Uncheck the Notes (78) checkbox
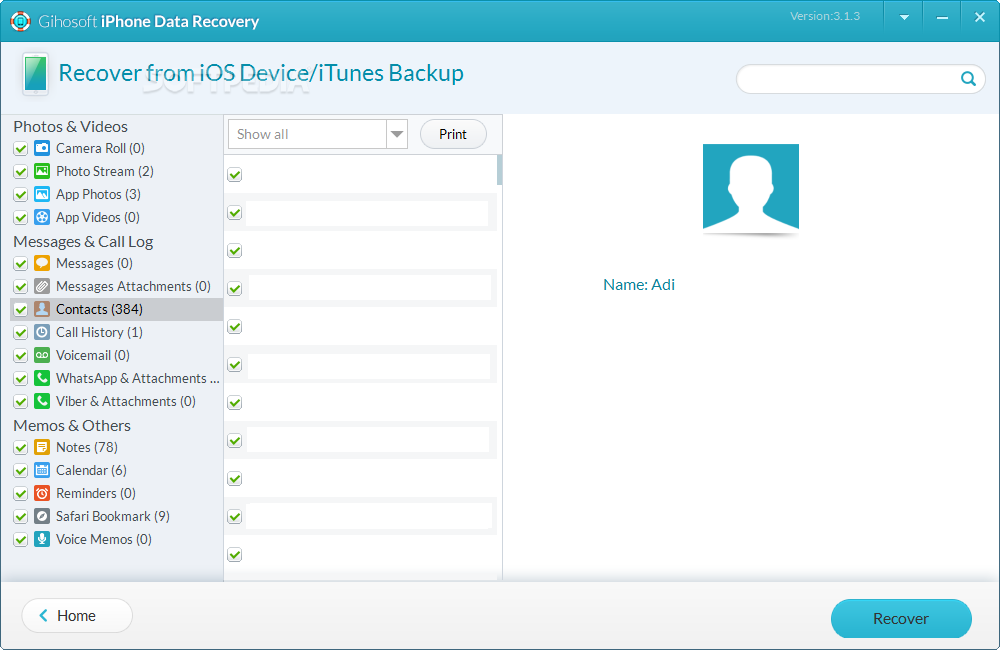 pyautogui.click(x=20, y=448)
